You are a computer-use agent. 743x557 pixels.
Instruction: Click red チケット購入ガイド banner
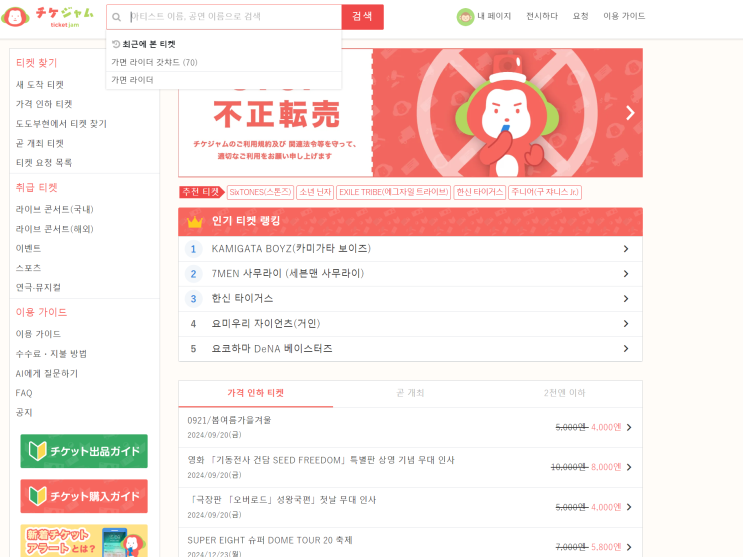(84, 496)
